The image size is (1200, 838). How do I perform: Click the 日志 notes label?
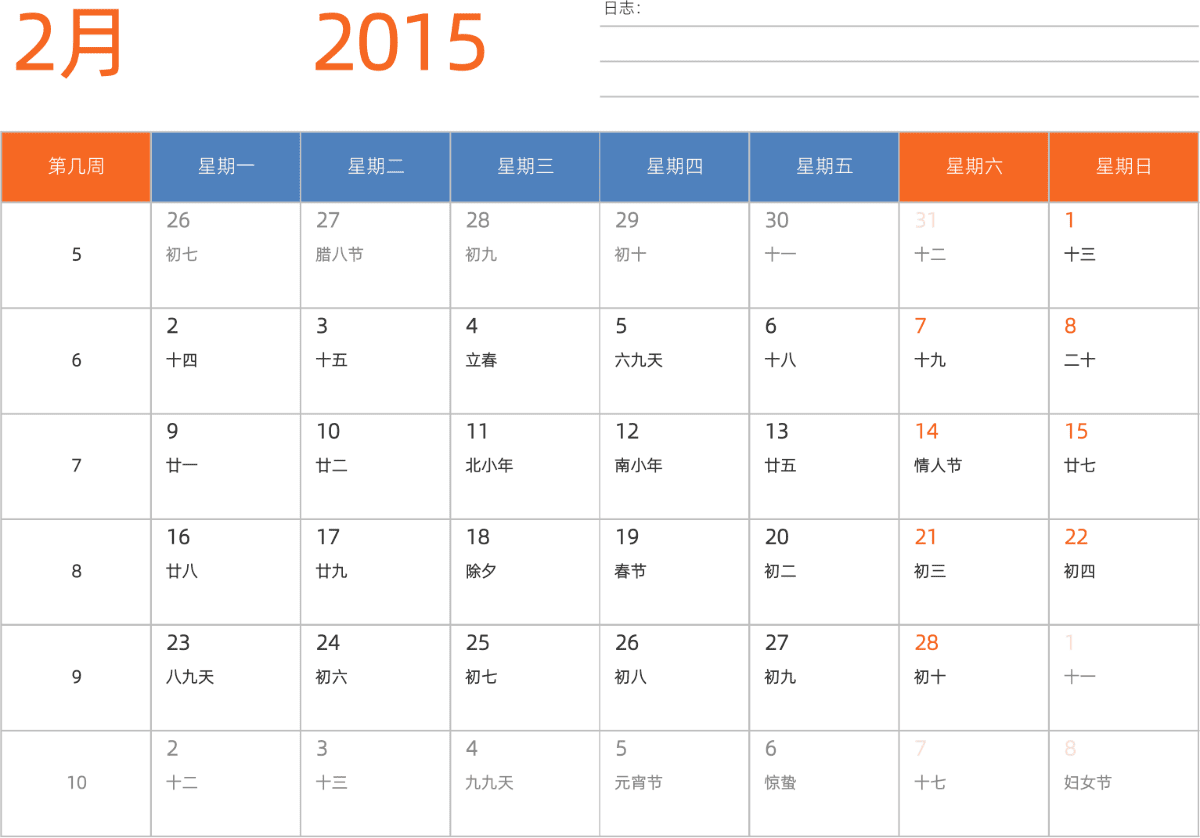click(622, 9)
